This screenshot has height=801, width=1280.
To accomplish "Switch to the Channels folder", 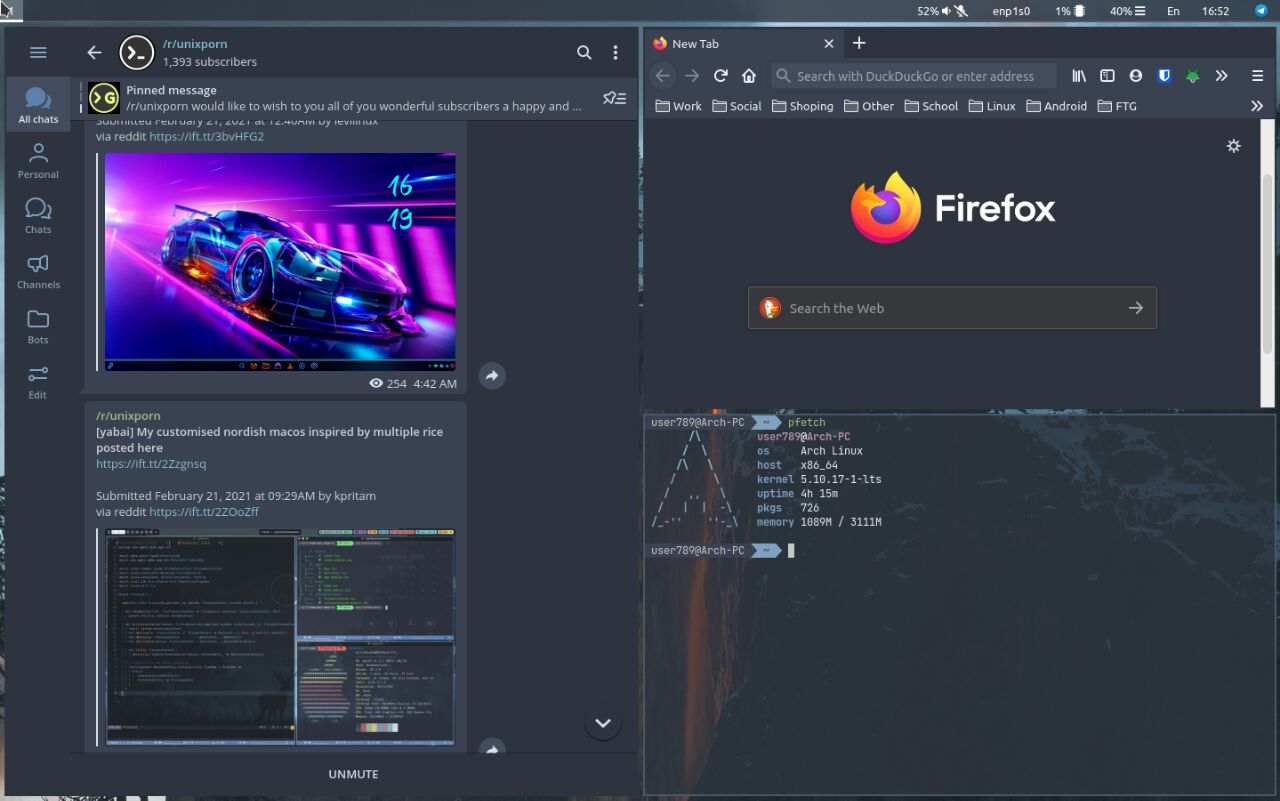I will pyautogui.click(x=38, y=270).
